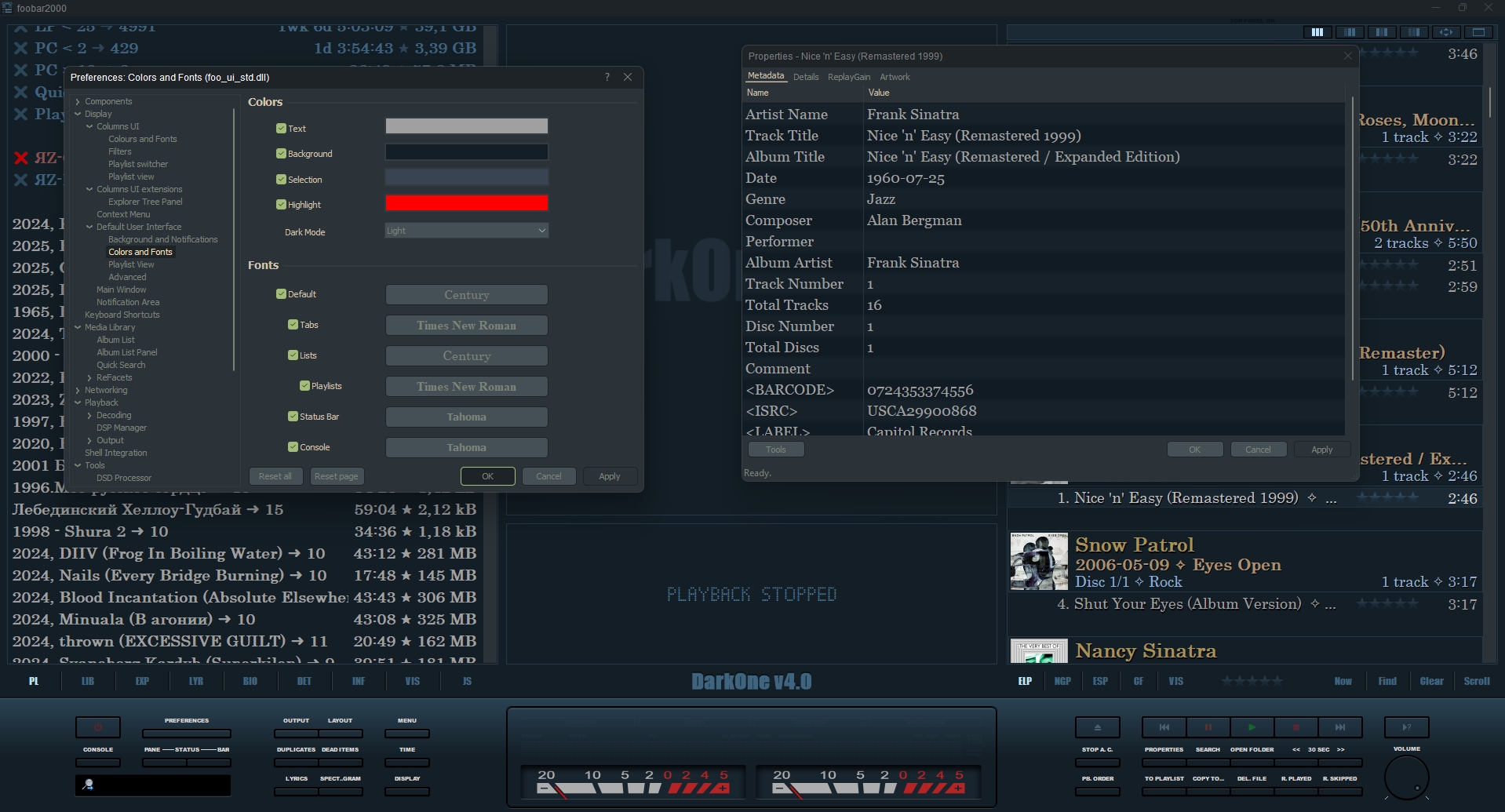Click the red power icon button
This screenshot has width=1505, height=812.
98,727
